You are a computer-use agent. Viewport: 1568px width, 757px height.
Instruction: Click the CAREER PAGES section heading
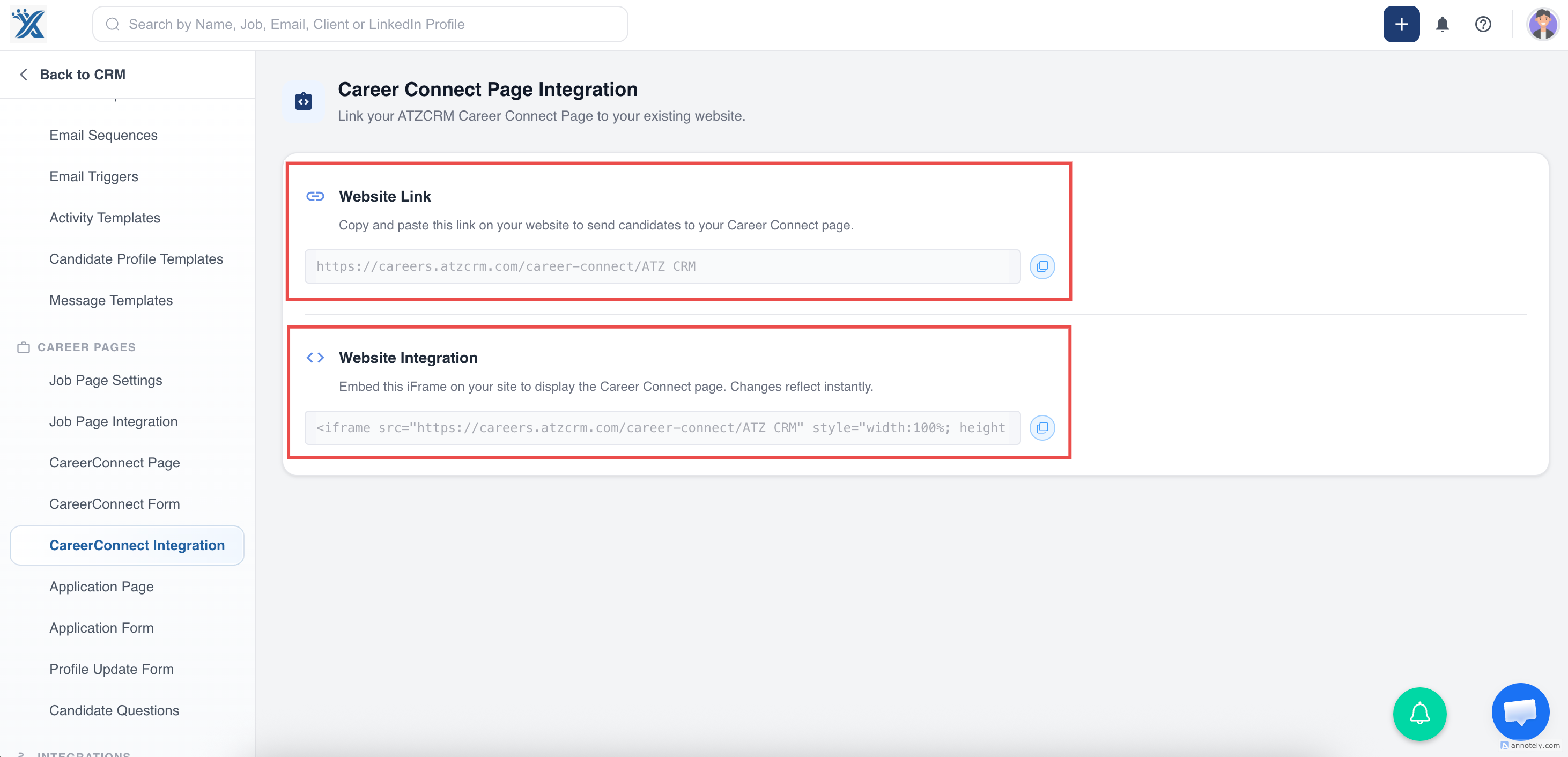tap(86, 347)
